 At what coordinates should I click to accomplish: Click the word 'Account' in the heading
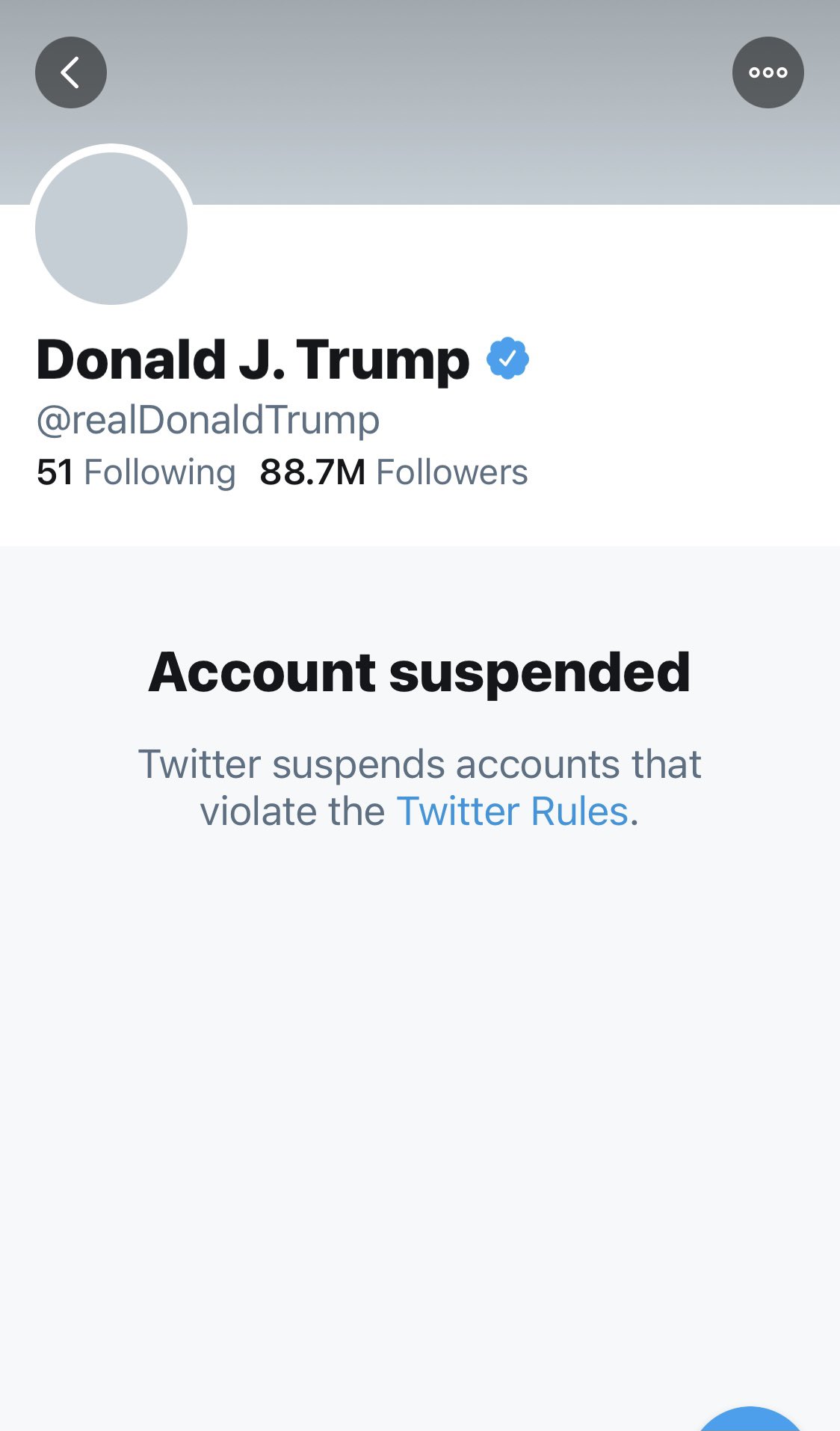262,673
